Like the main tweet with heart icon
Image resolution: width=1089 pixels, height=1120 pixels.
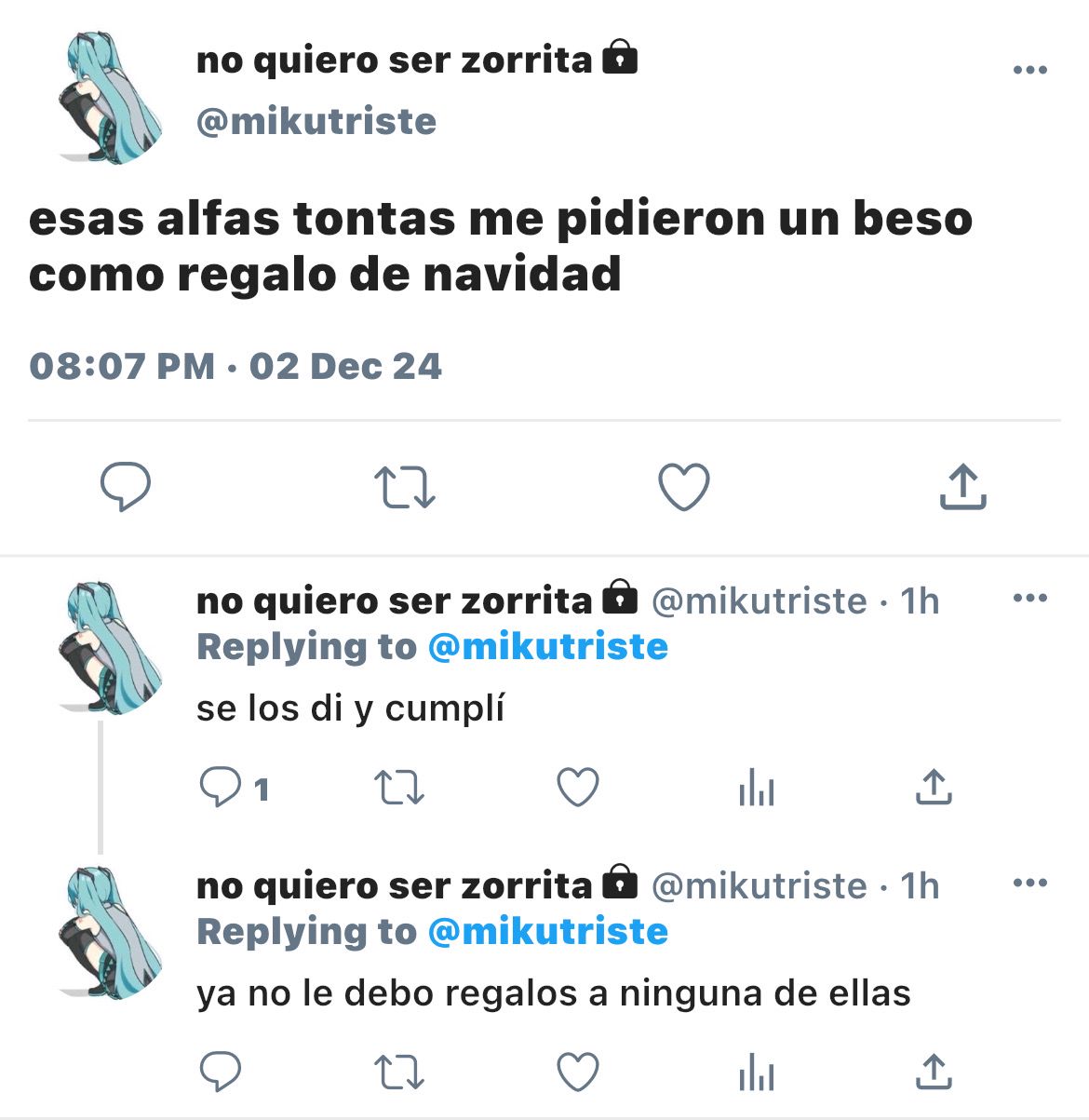pos(684,487)
